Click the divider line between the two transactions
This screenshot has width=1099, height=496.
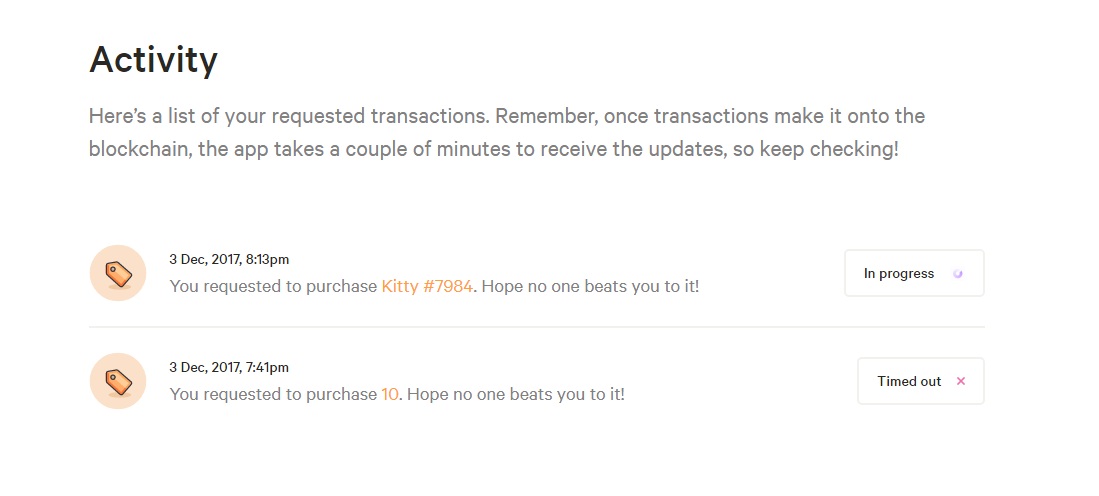(536, 327)
